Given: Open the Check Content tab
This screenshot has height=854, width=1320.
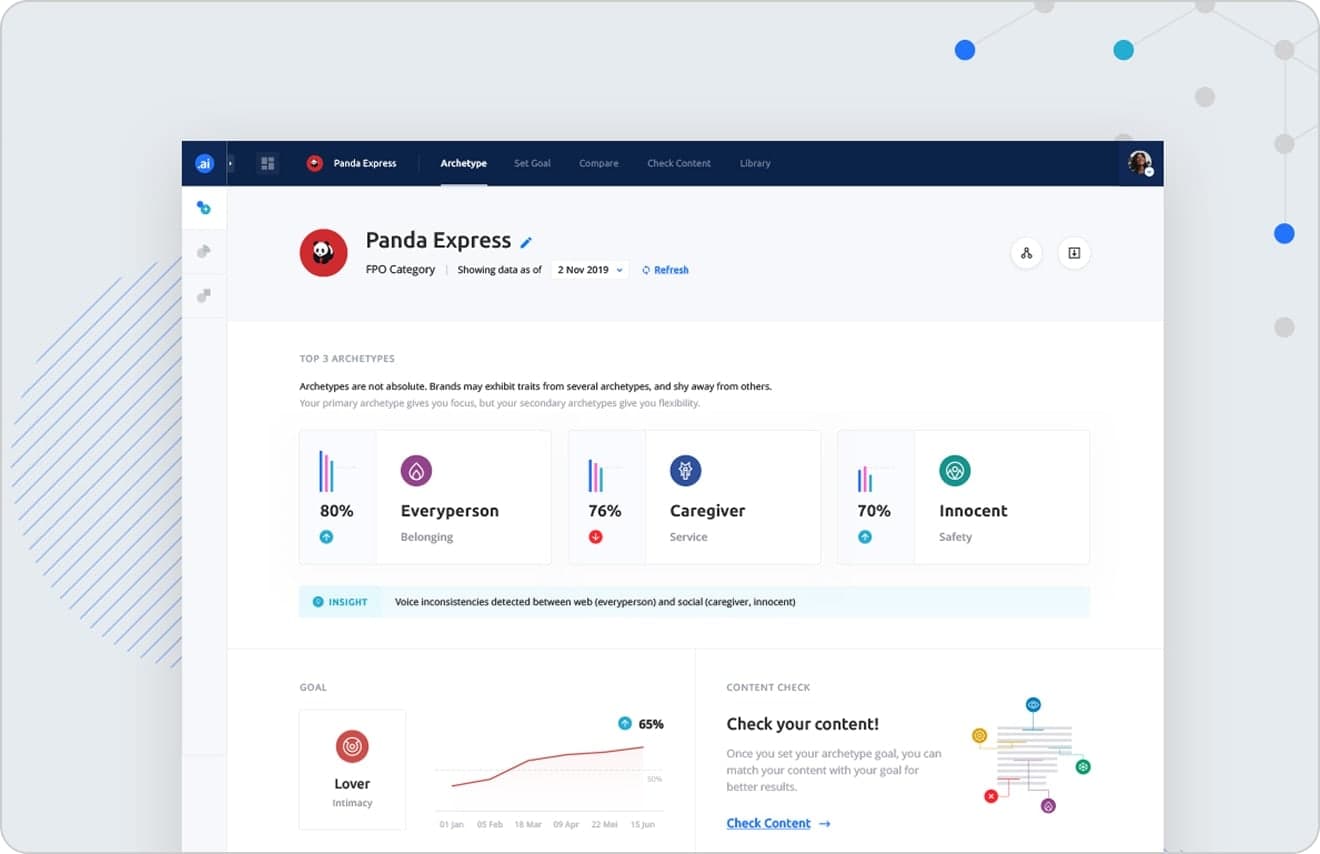Looking at the screenshot, I should pos(679,163).
